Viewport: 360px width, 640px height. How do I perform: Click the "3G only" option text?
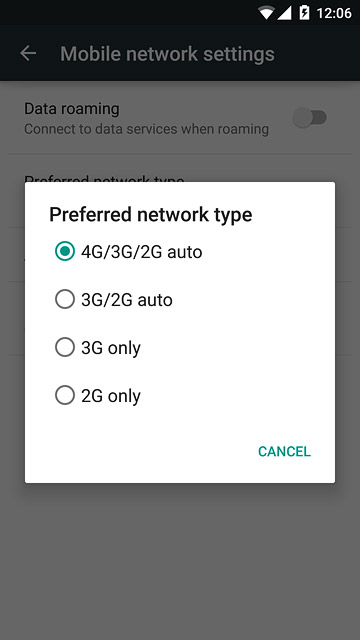tap(111, 348)
